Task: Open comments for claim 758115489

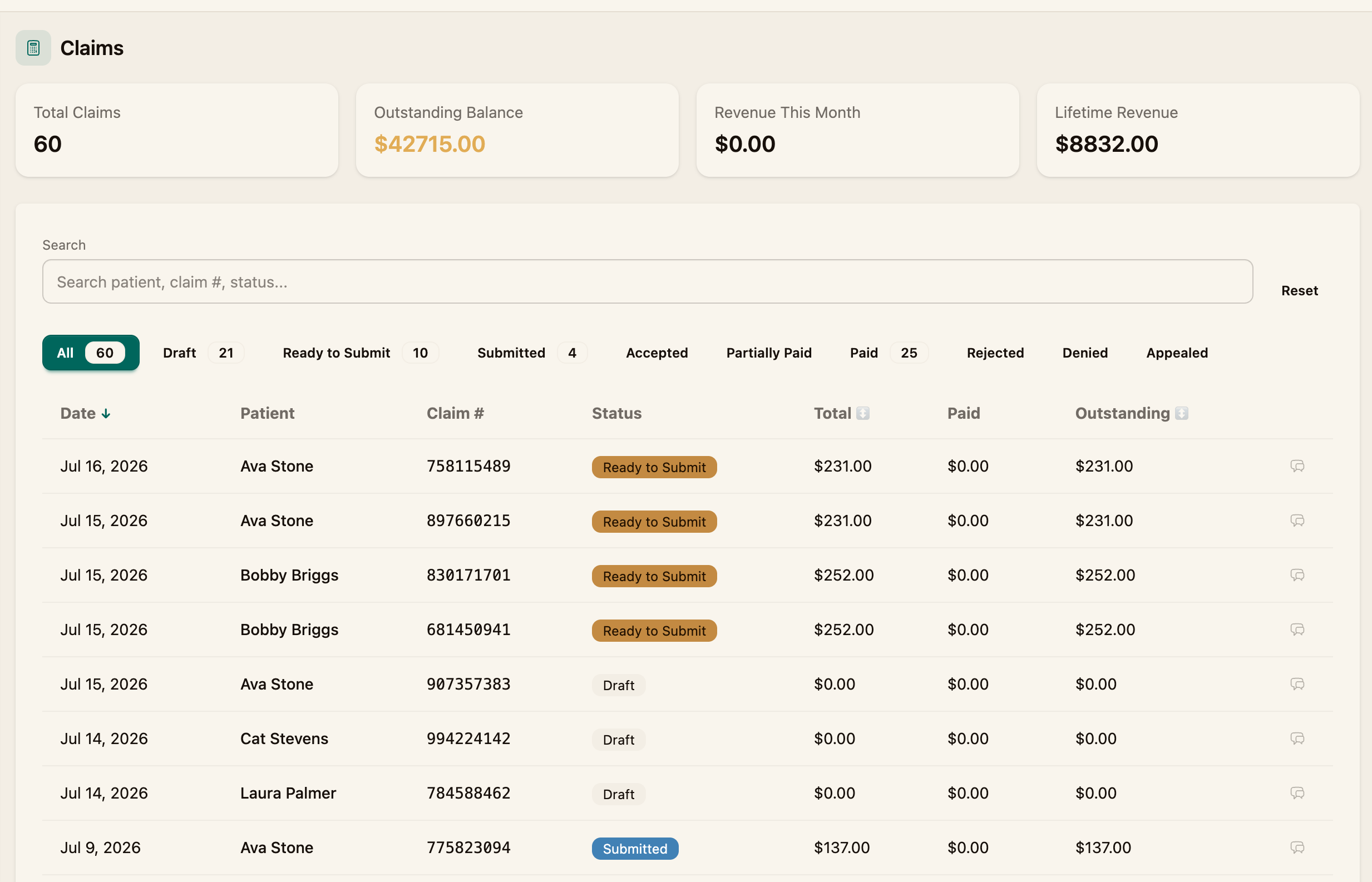Action: pos(1297,465)
